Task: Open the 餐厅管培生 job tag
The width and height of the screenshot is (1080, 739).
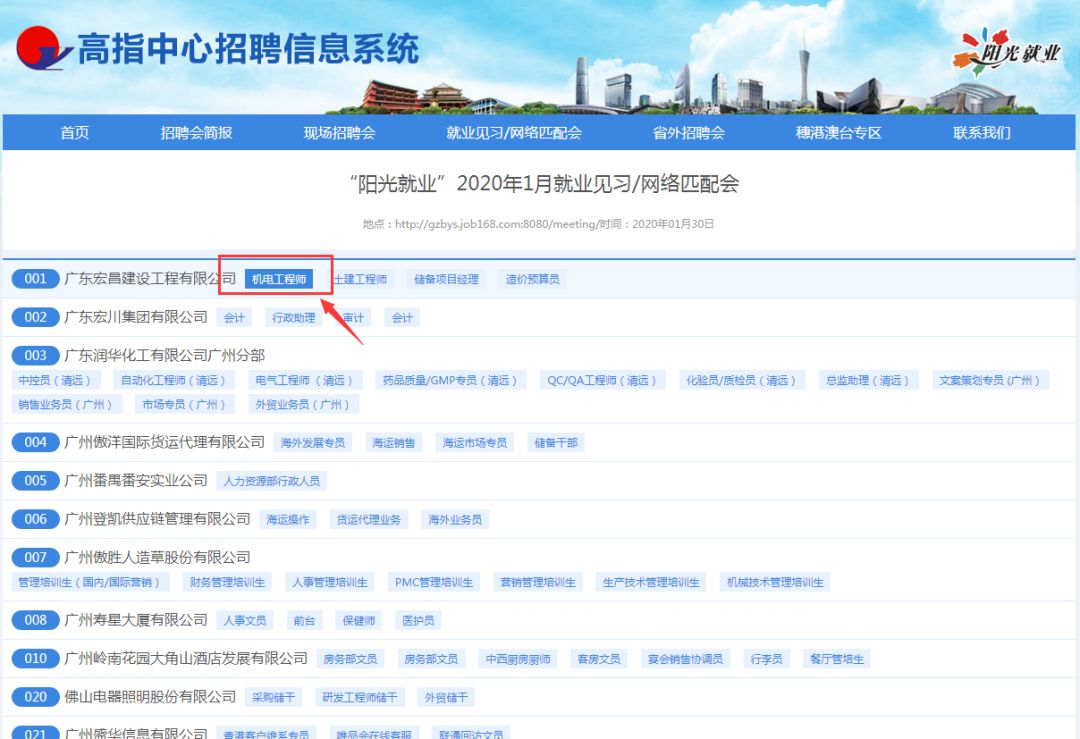Action: 837,659
